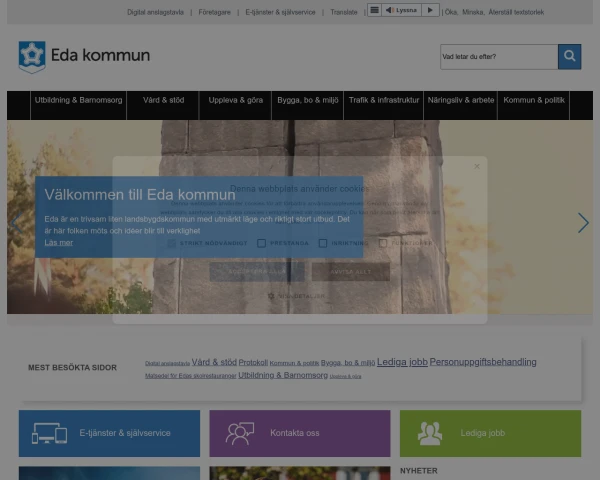Click the Eda kommun shield logo

pos(32,57)
